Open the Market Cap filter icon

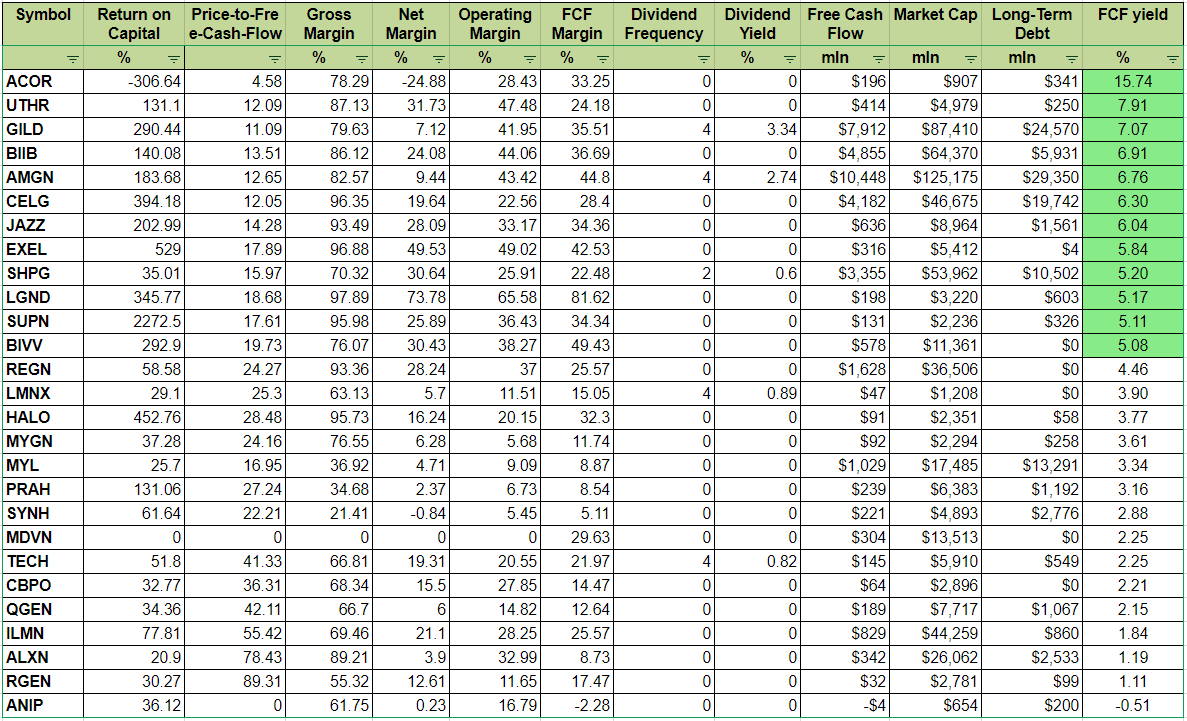[x=968, y=58]
